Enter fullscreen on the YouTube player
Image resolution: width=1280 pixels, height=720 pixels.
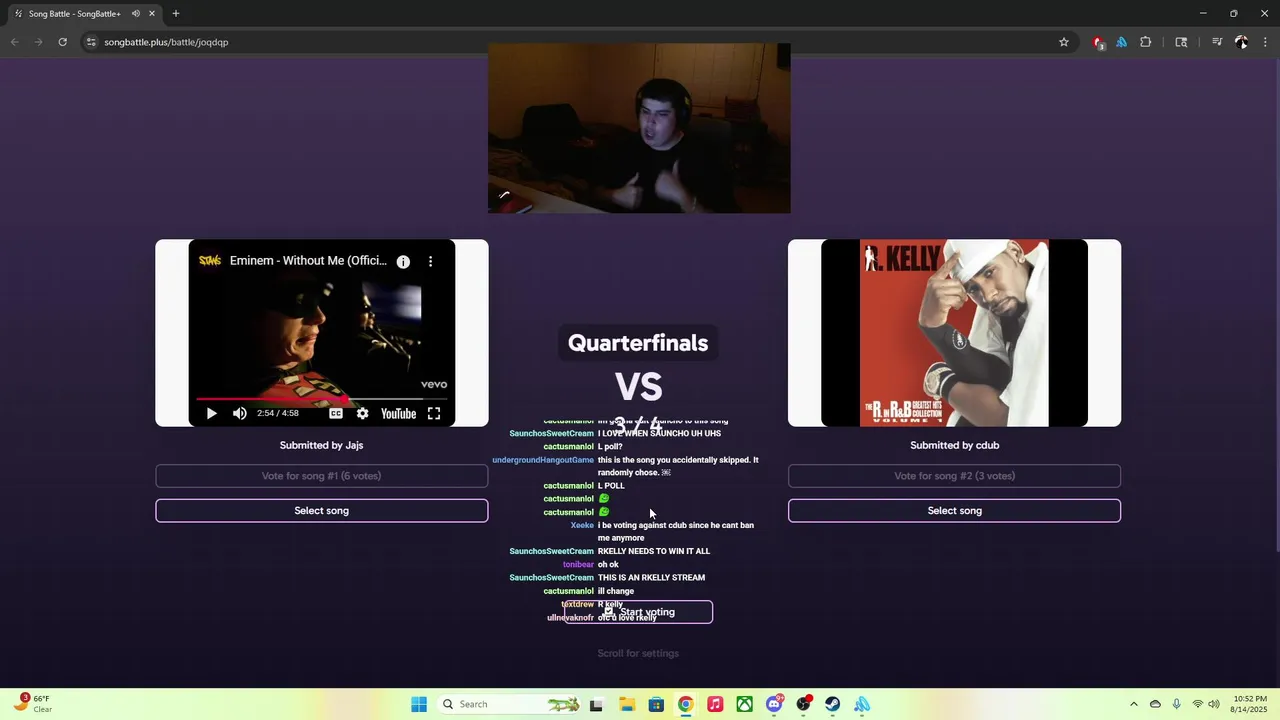click(434, 413)
